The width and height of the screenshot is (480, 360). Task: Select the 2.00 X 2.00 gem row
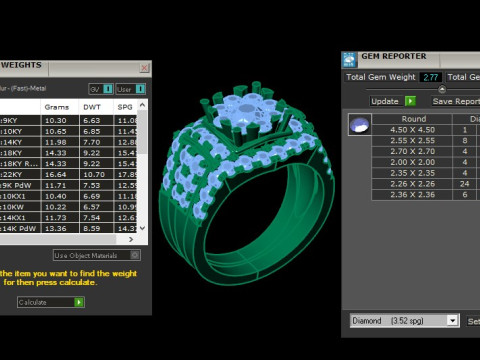pos(426,162)
